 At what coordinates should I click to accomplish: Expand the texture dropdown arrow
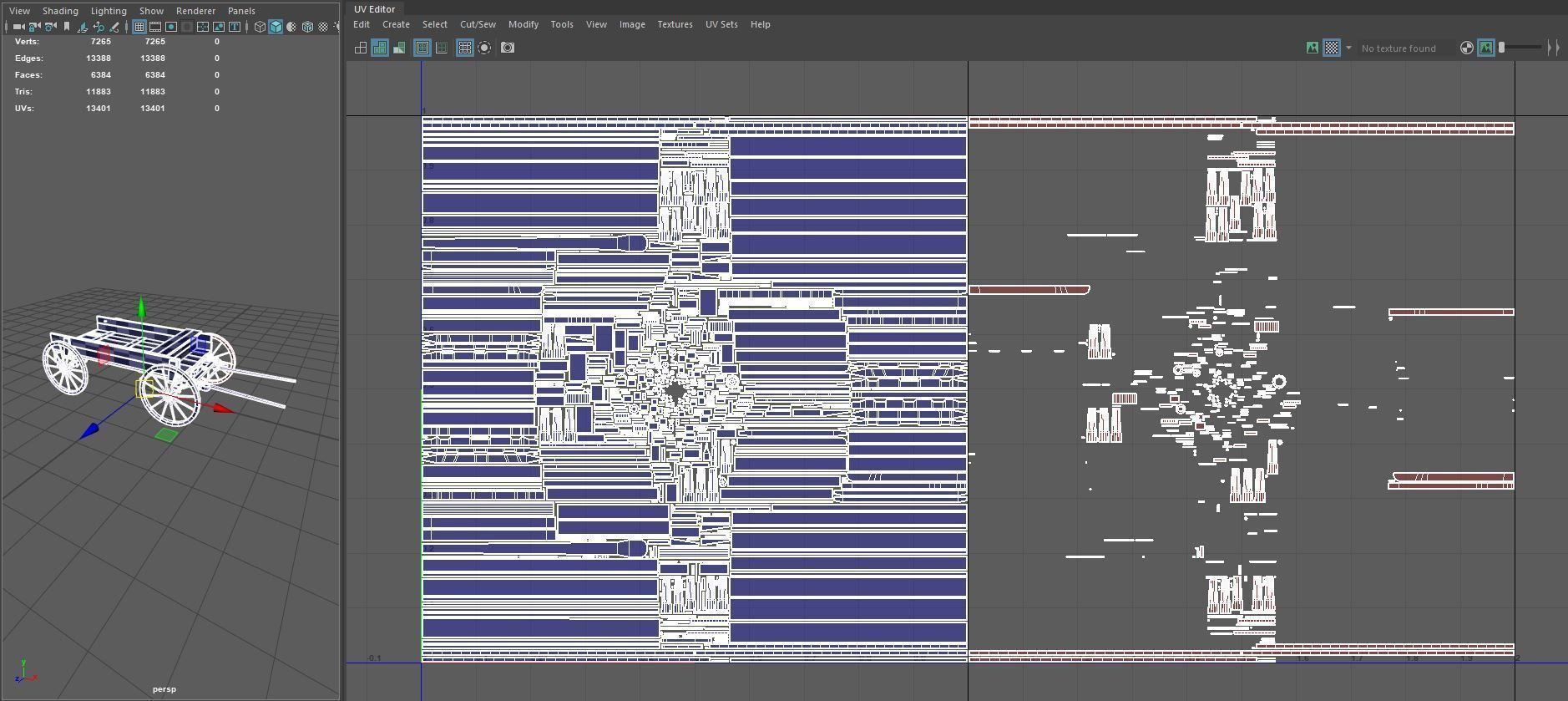(1348, 48)
